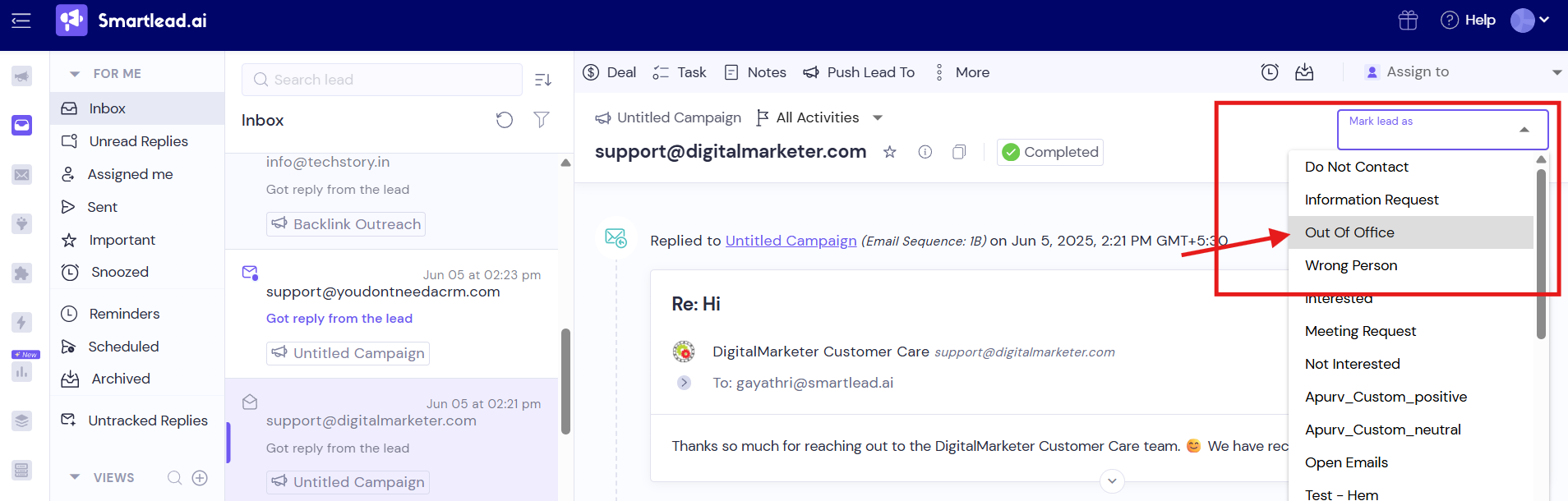1568x501 pixels.
Task: Open the analytics bar chart sidebar icon
Action: pos(22,372)
